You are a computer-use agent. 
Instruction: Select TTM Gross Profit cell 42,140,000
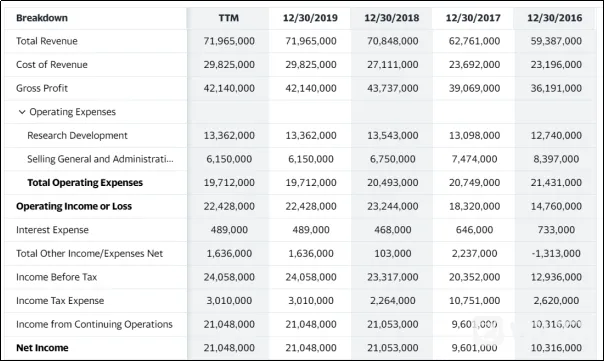pyautogui.click(x=229, y=88)
